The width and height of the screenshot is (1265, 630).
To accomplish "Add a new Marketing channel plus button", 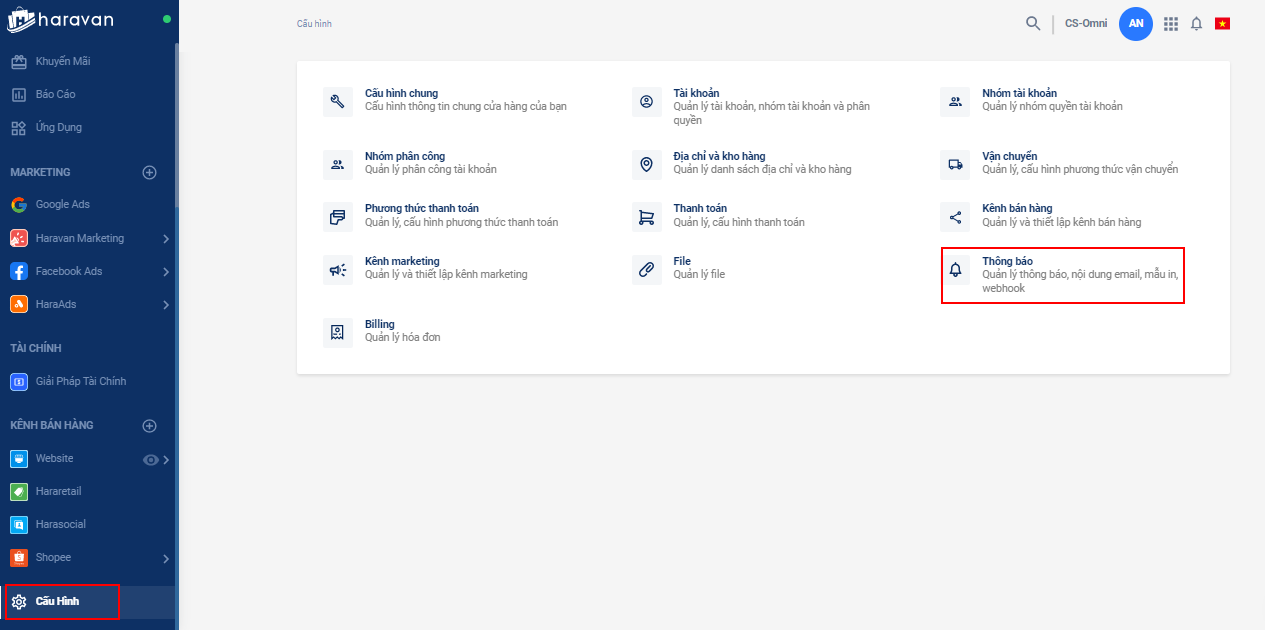I will (x=150, y=172).
